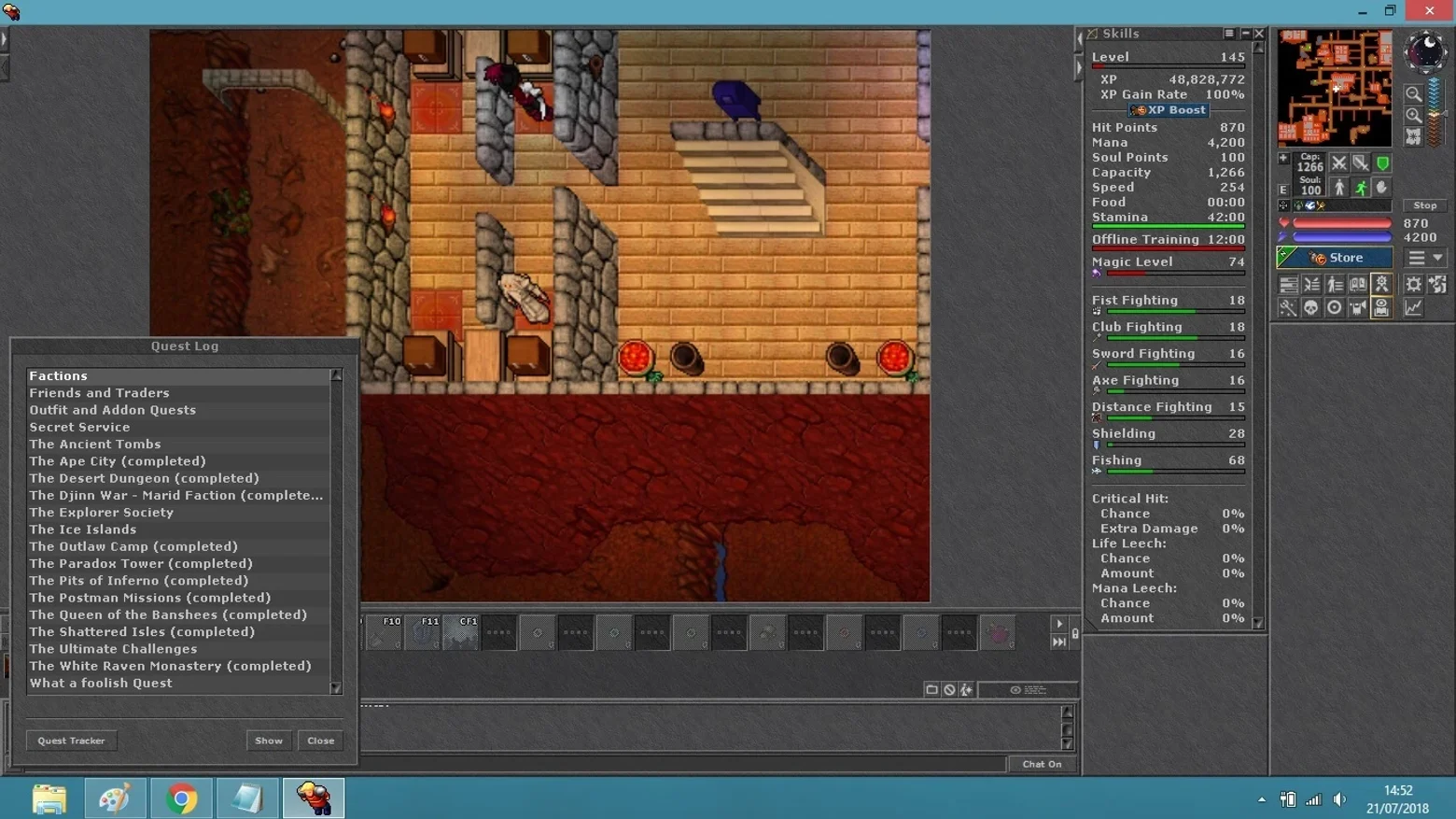Select The Ancient Tombs quest line
The image size is (1456, 819).
tap(178, 445)
